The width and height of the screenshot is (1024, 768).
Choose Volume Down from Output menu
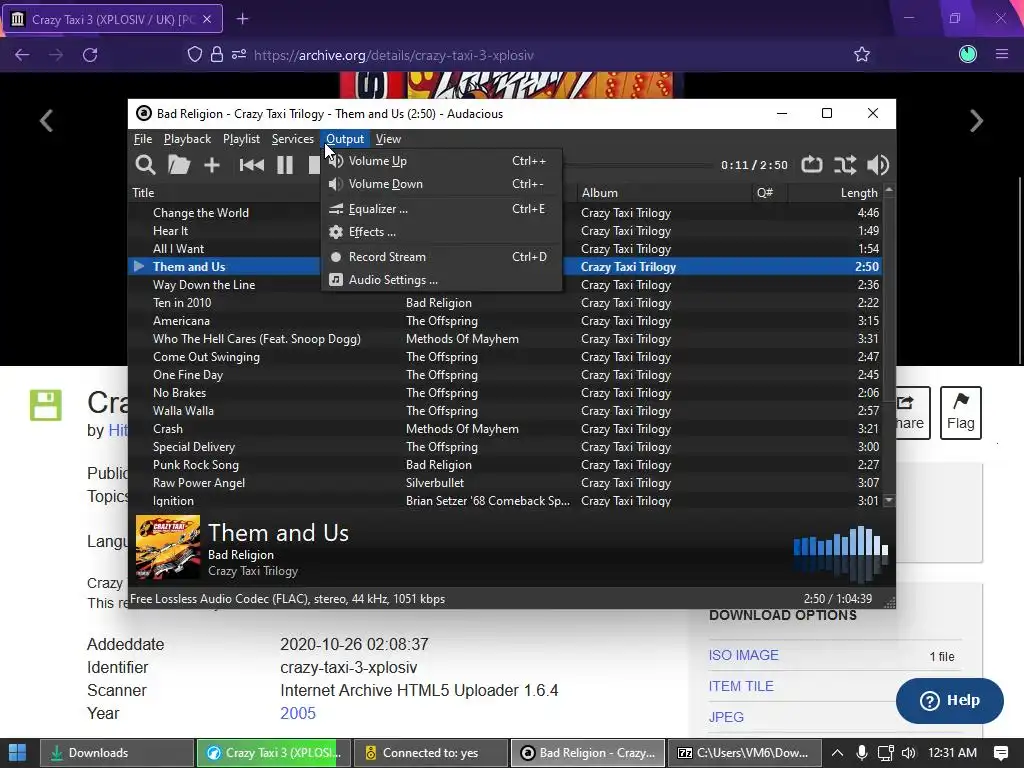441,184
